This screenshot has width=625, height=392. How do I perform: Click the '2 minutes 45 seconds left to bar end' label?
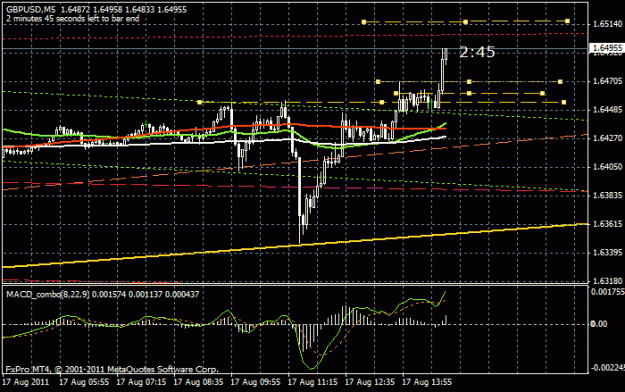(x=73, y=18)
